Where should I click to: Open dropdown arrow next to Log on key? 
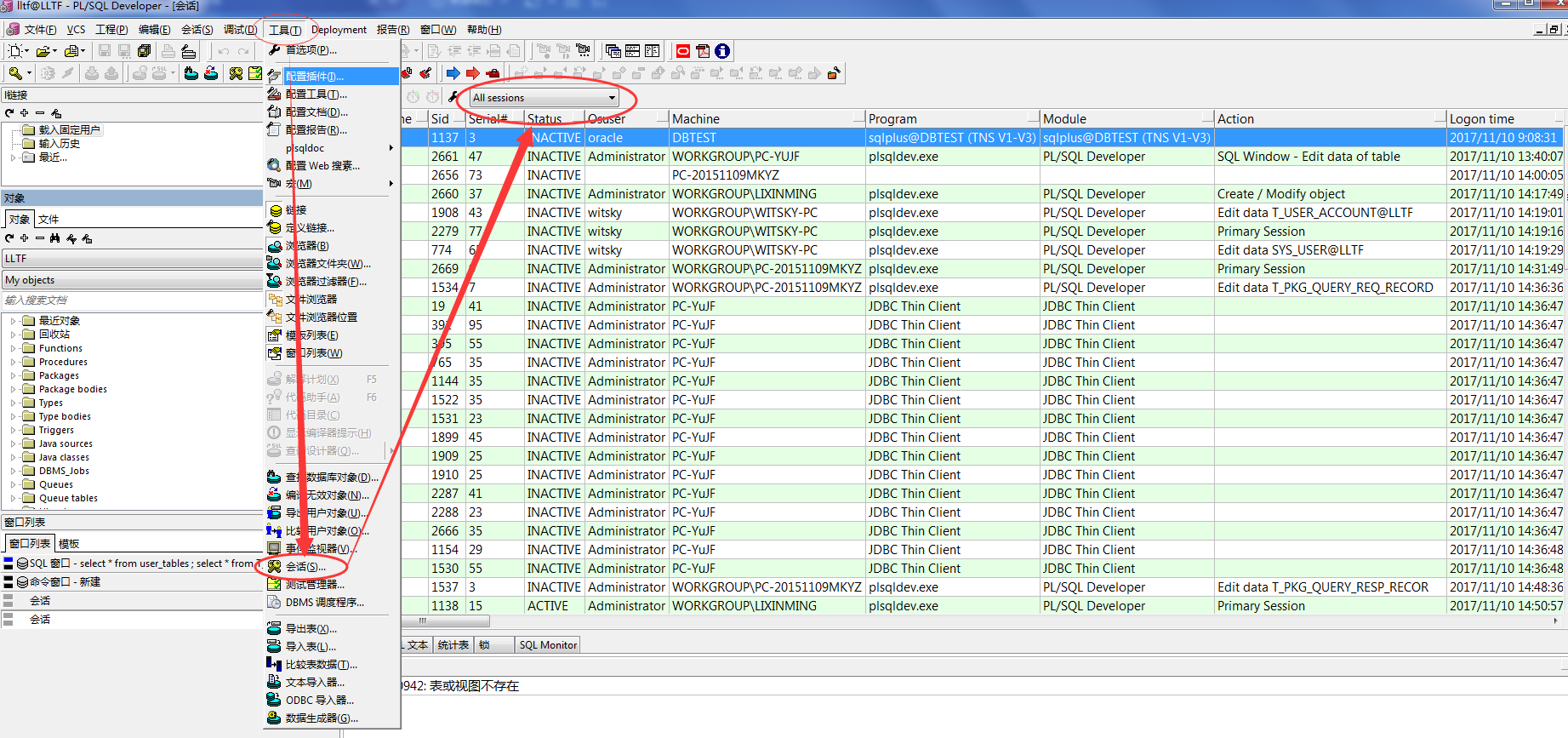point(29,74)
